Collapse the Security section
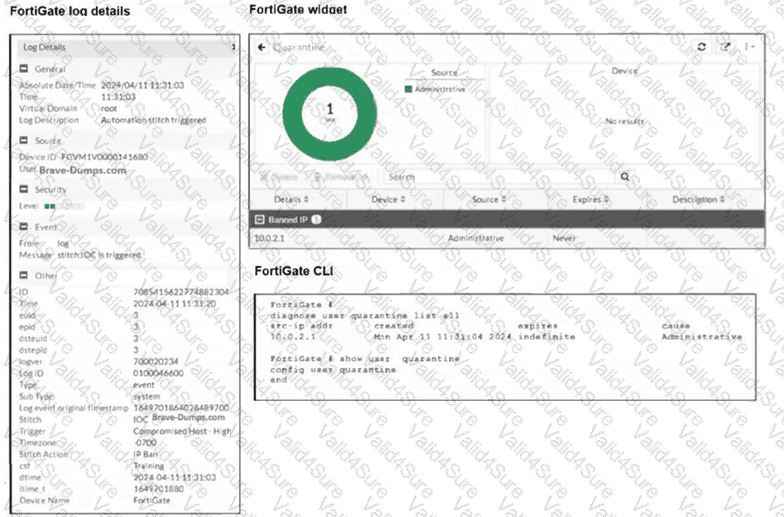 pos(23,189)
